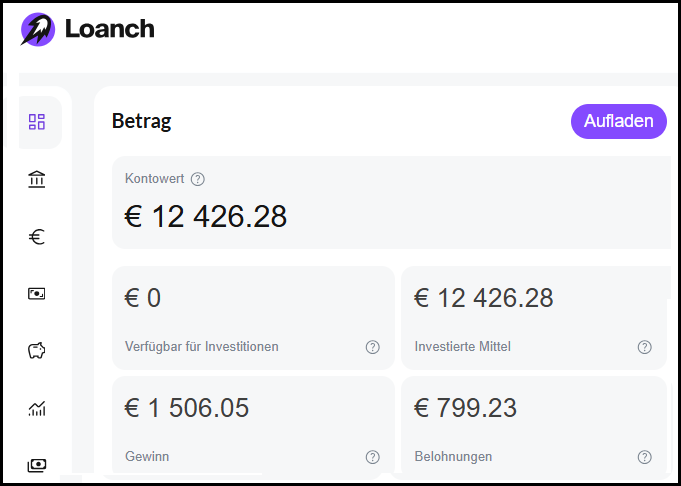Click the Loanch rocket logo icon

click(38, 29)
